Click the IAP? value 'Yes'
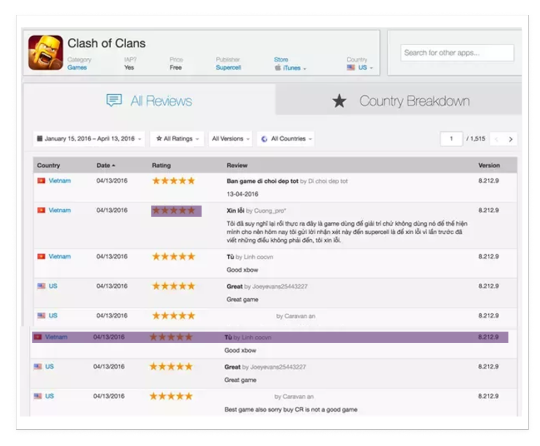This screenshot has height=446, width=540. pos(129,68)
